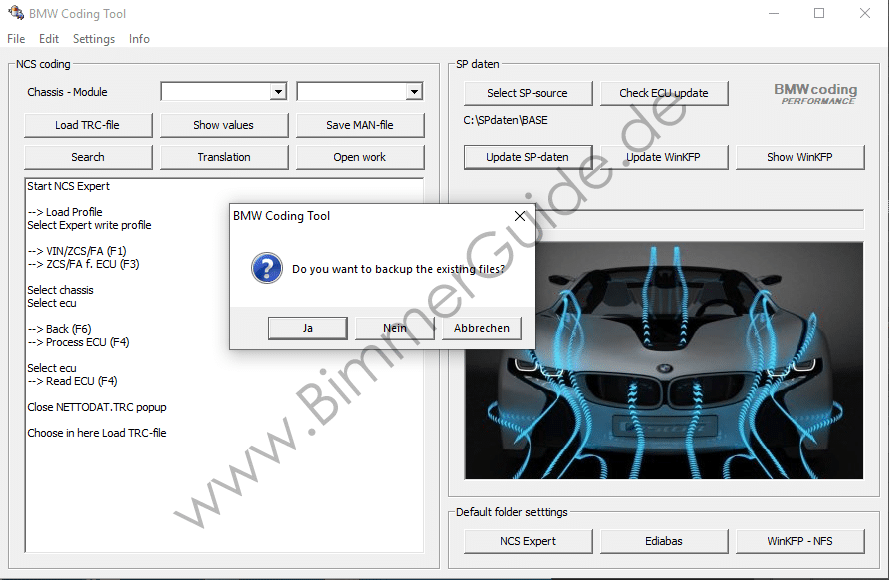Click Ja to backup existing files
Image resolution: width=890 pixels, height=581 pixels.
pos(308,328)
